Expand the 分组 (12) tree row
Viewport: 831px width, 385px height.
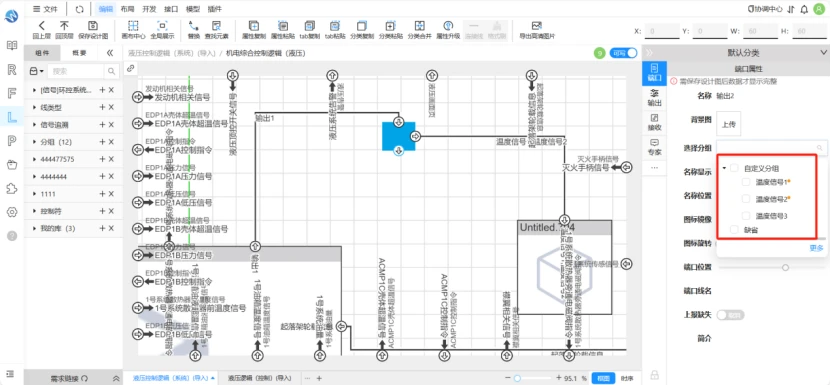coord(35,142)
